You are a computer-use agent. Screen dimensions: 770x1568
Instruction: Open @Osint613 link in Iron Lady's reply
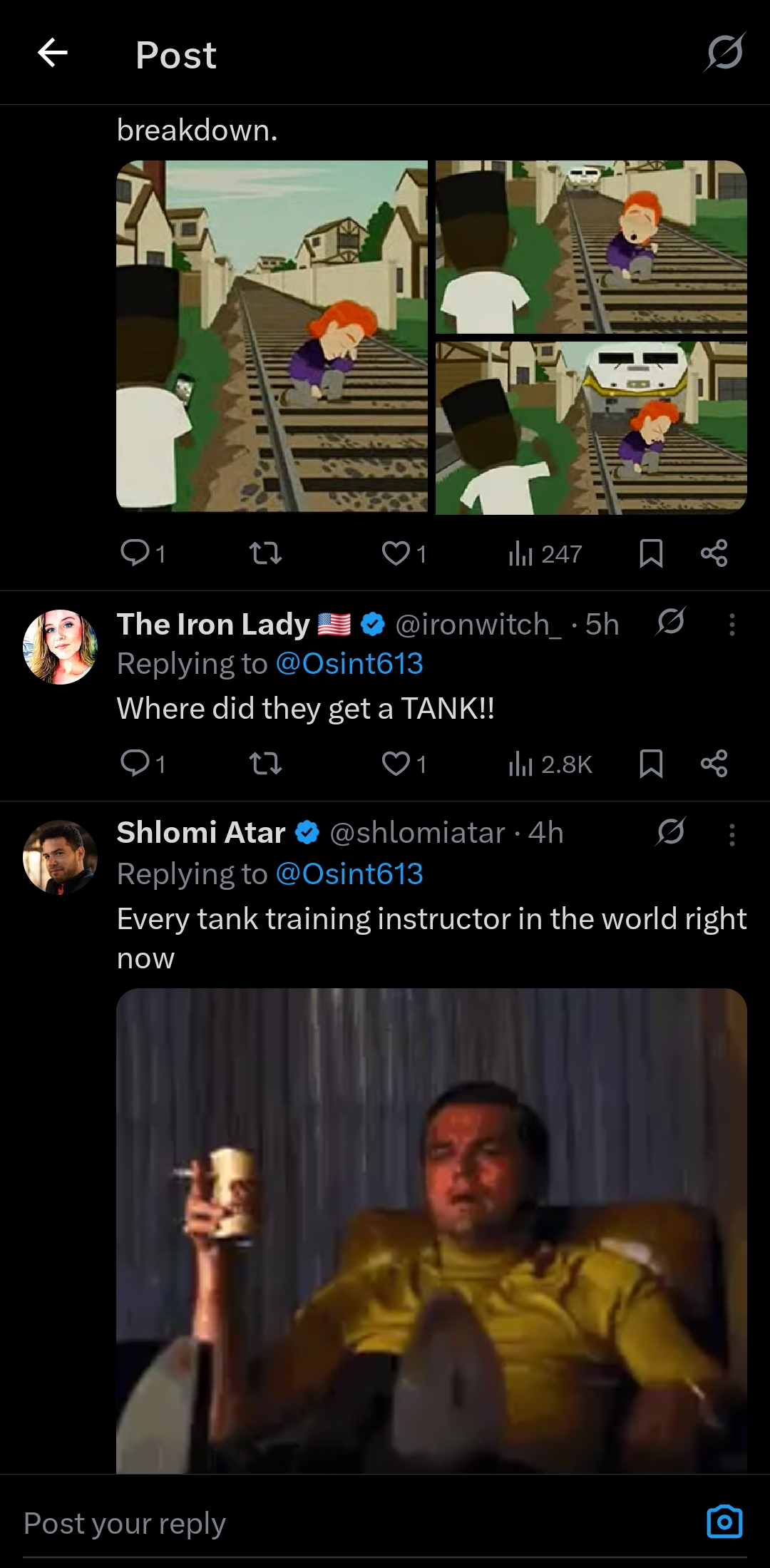pos(349,664)
